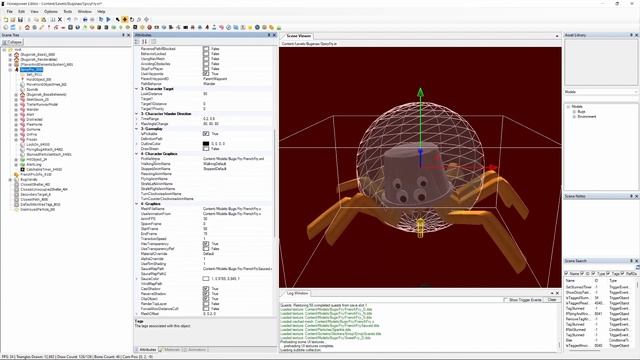Click the Attributes panel vertical scrollbar
Viewport: 640px width, 360px height.
tap(274, 184)
